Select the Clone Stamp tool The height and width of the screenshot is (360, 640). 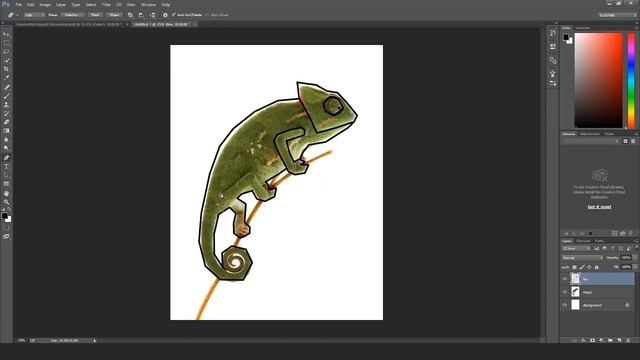[6, 104]
